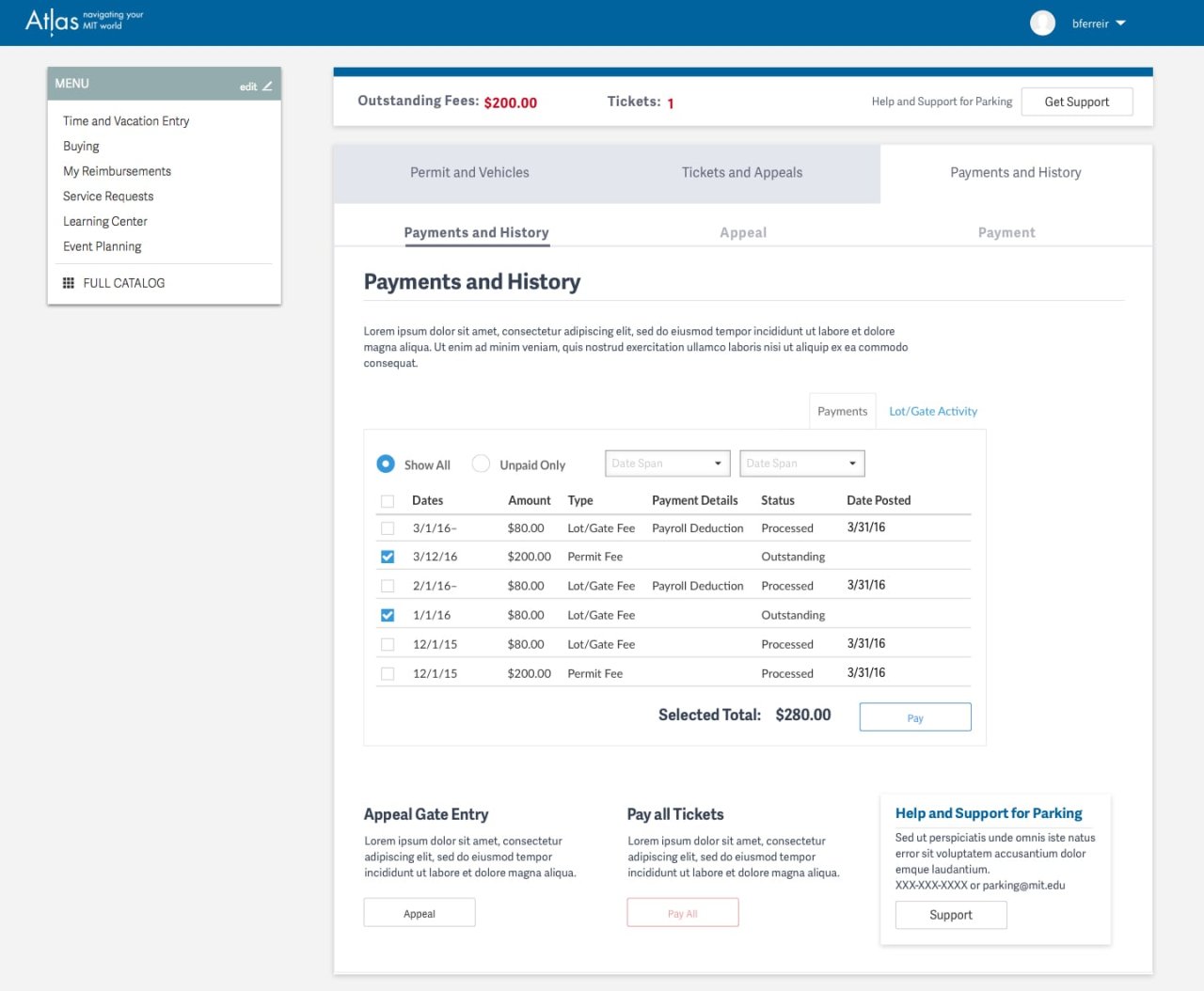The height and width of the screenshot is (991, 1204).
Task: Select the Show All radio button
Action: tap(386, 464)
